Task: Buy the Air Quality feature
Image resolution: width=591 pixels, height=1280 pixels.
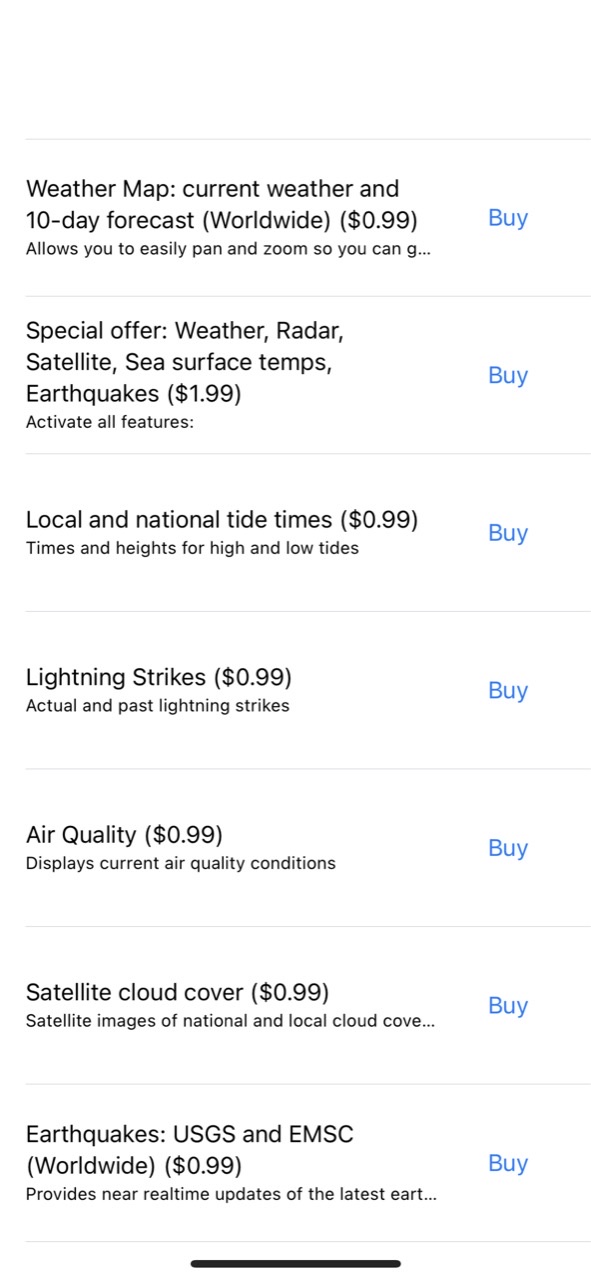Action: coord(508,848)
